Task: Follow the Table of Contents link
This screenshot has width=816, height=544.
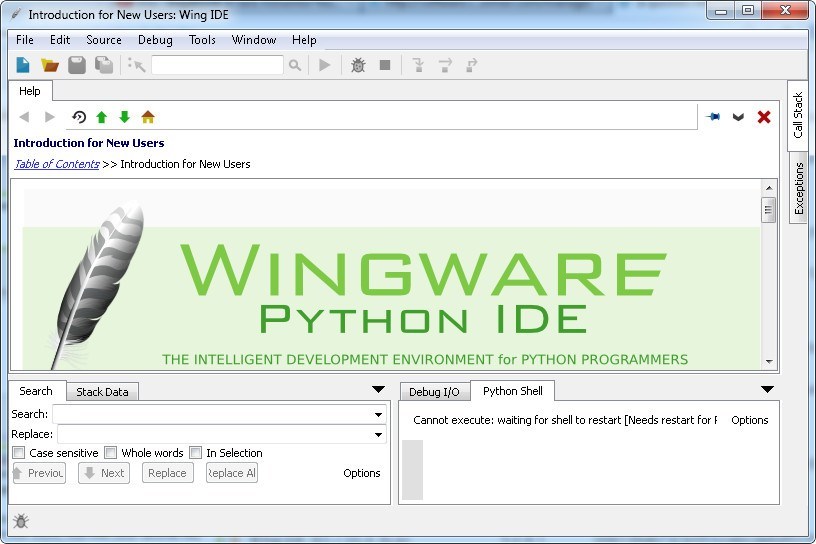Action: click(x=57, y=164)
